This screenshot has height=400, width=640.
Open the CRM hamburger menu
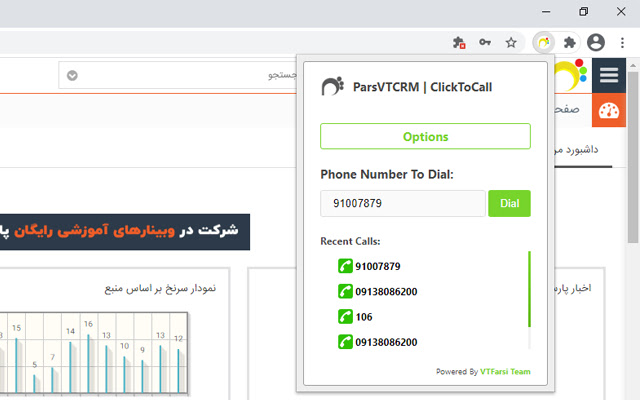[609, 76]
